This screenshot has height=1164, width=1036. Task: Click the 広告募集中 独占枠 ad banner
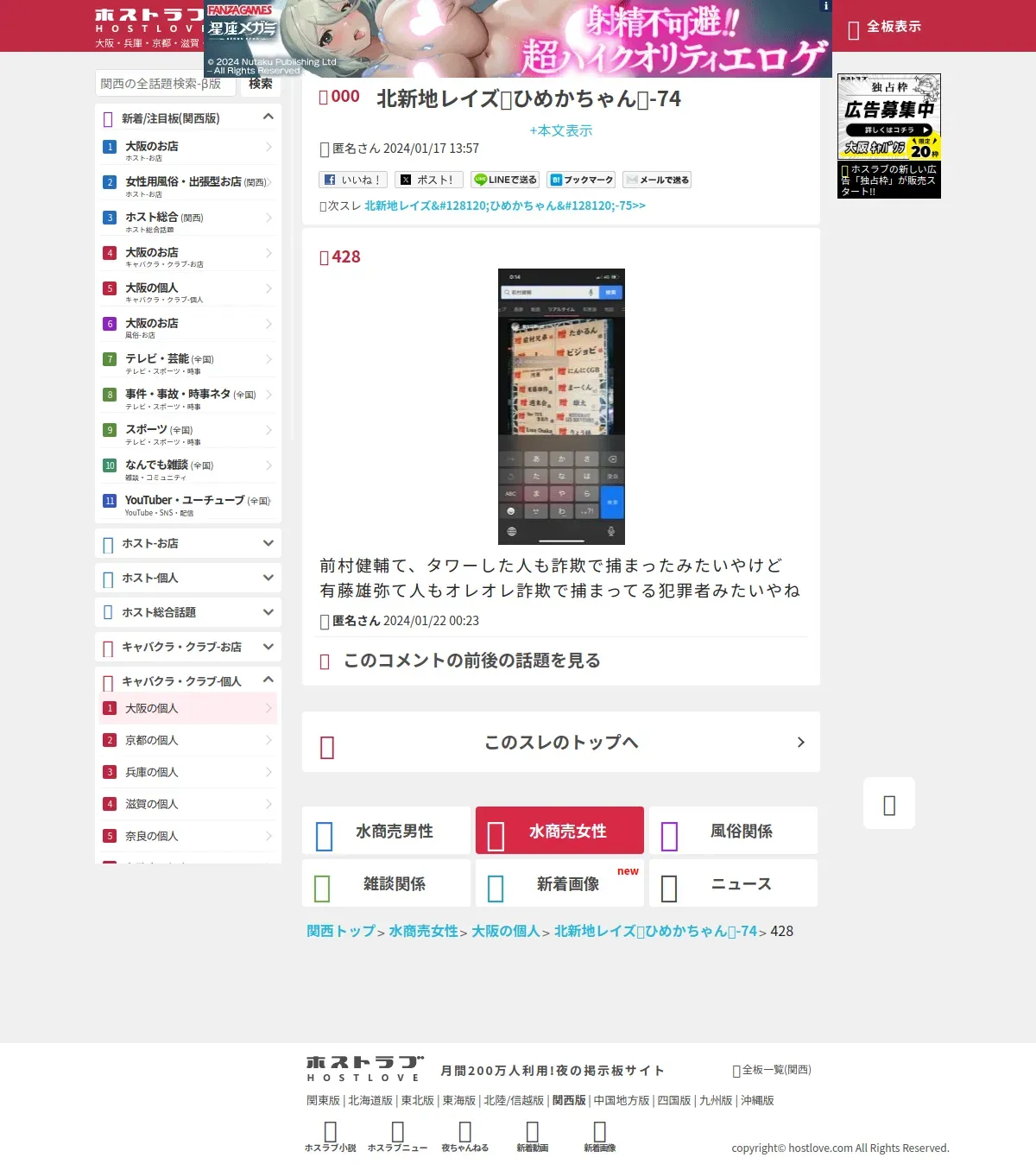click(889, 117)
